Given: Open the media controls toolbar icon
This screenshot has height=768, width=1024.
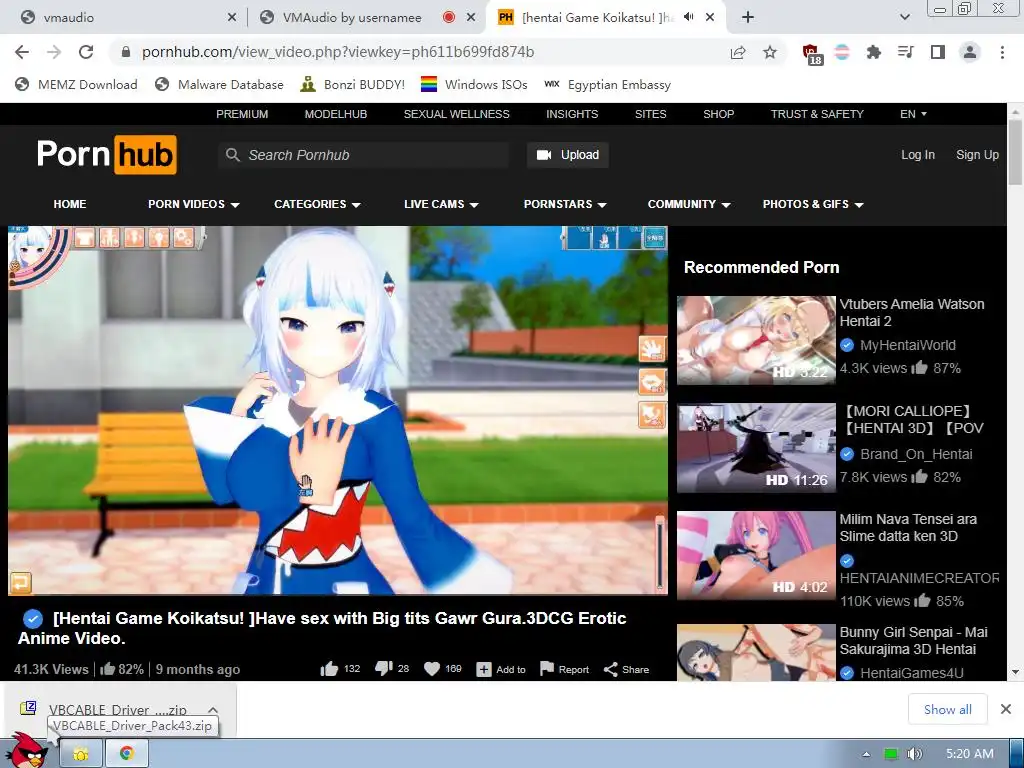Looking at the screenshot, I should [x=906, y=52].
